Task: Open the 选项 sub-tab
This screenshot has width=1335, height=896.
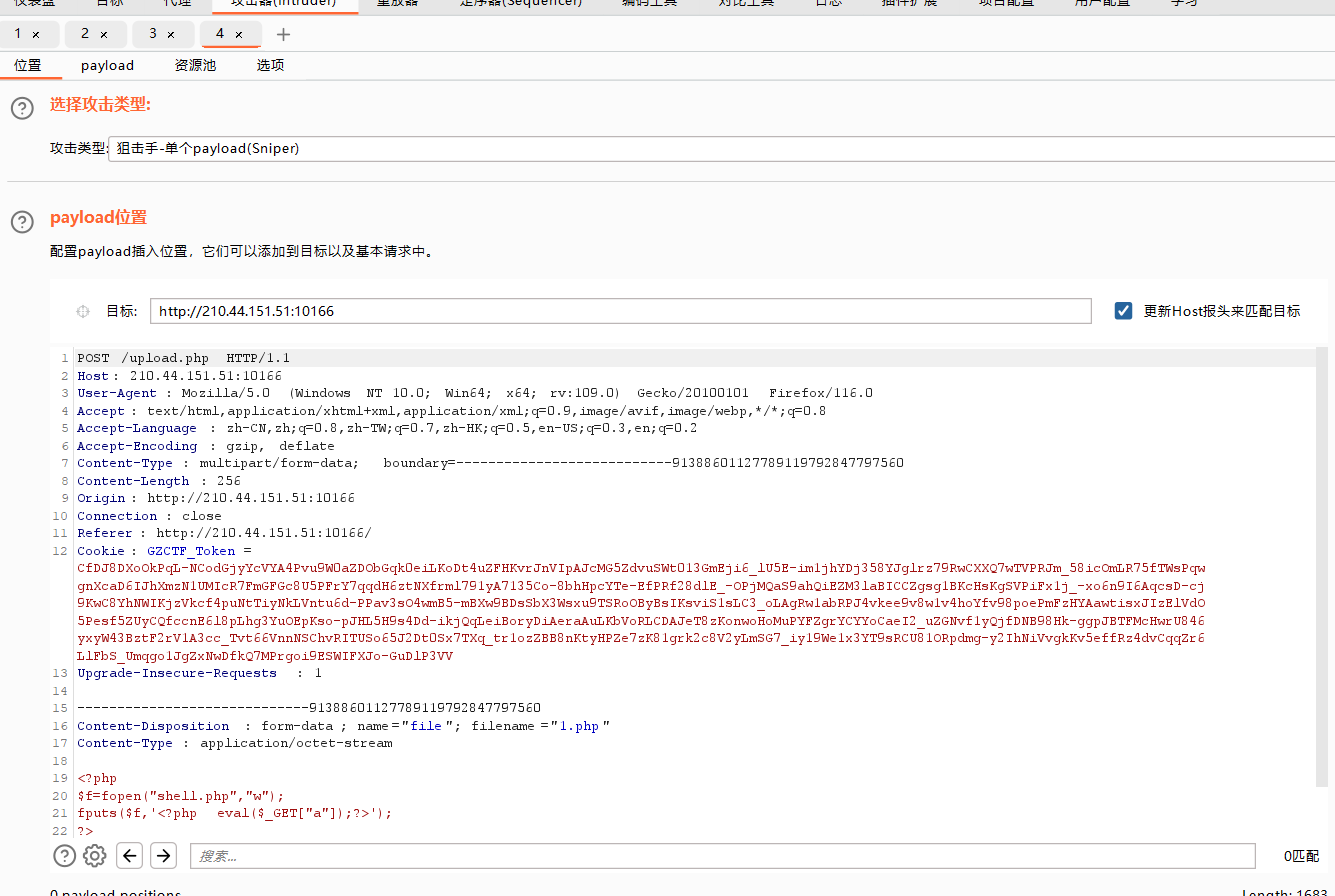Action: 270,65
